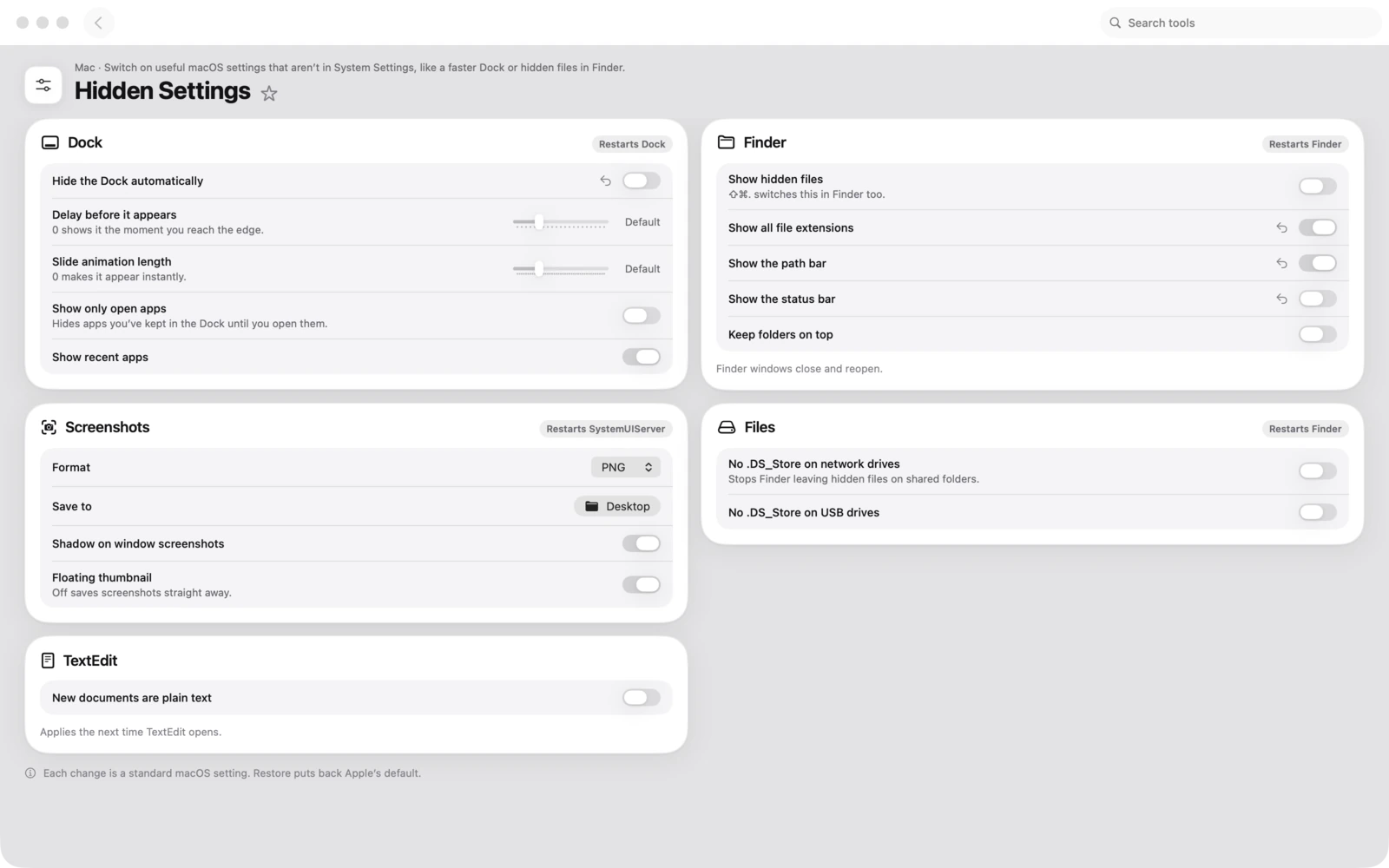Click the 'Format' label in Screenshots
This screenshot has height=868, width=1389.
coord(71,467)
